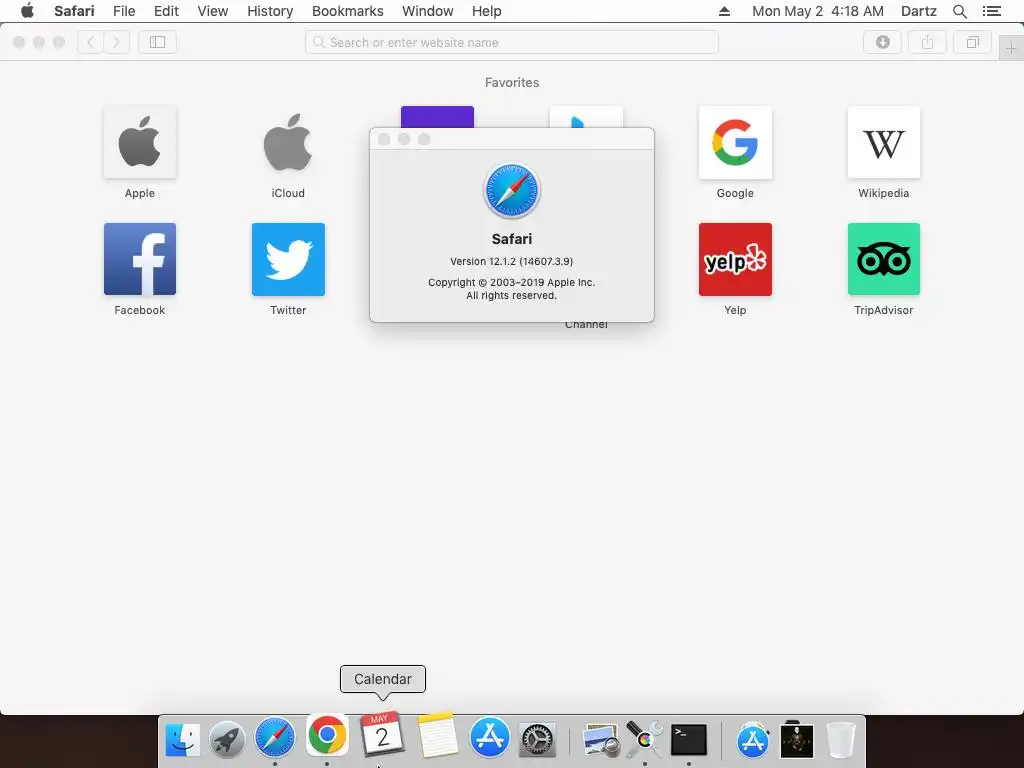The height and width of the screenshot is (768, 1024).
Task: Show the Downloads toolbar button
Action: point(882,42)
